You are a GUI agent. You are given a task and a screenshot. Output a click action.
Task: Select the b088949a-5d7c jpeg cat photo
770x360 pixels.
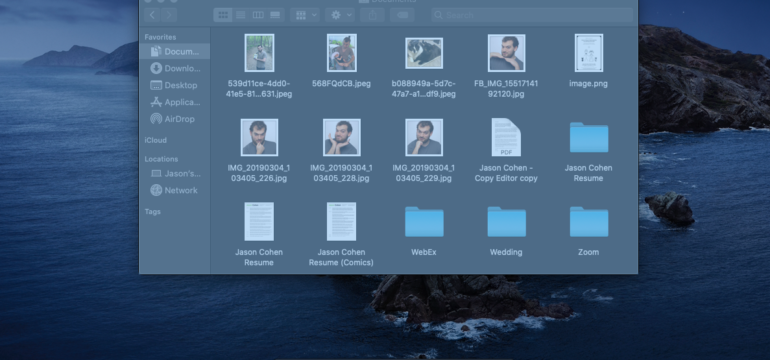[x=424, y=53]
